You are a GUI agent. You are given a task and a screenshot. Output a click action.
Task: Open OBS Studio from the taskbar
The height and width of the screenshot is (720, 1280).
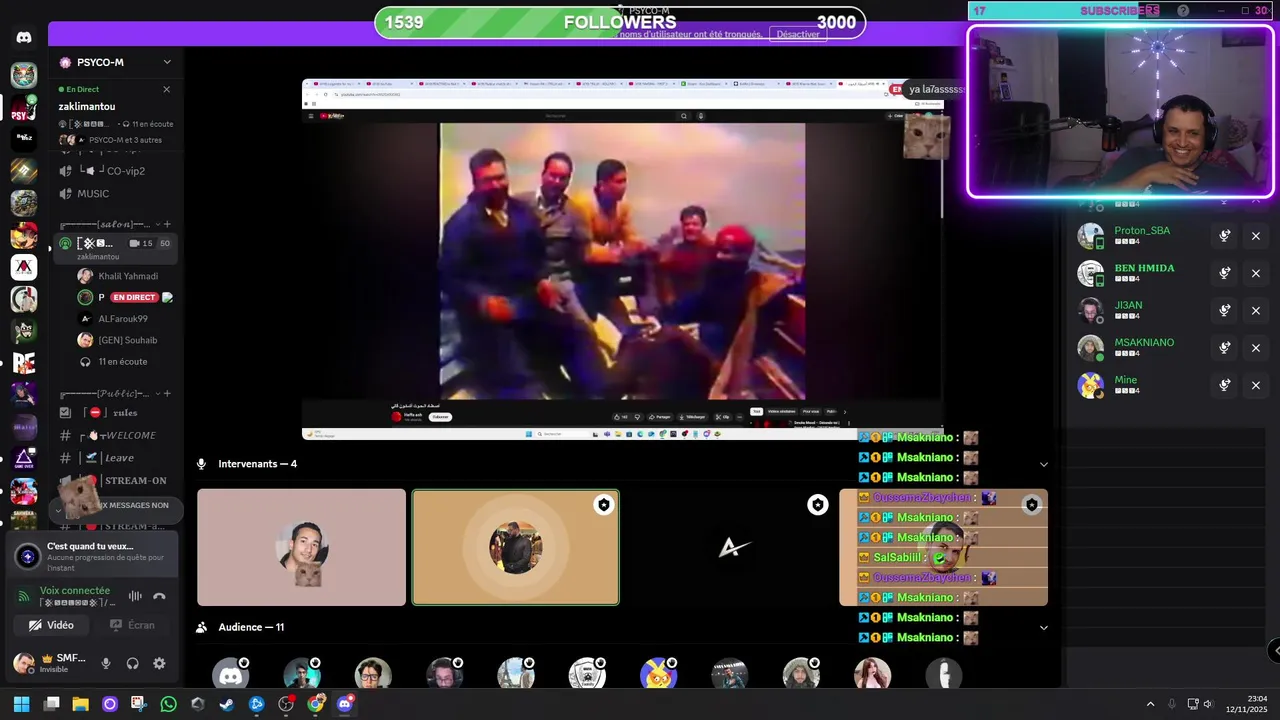(286, 704)
